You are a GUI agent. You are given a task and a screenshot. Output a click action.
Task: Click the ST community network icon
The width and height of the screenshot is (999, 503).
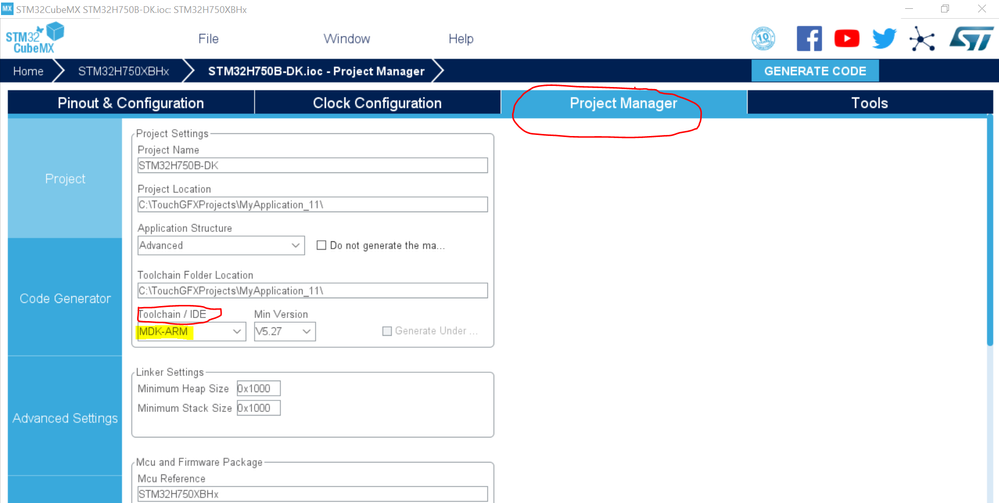922,39
